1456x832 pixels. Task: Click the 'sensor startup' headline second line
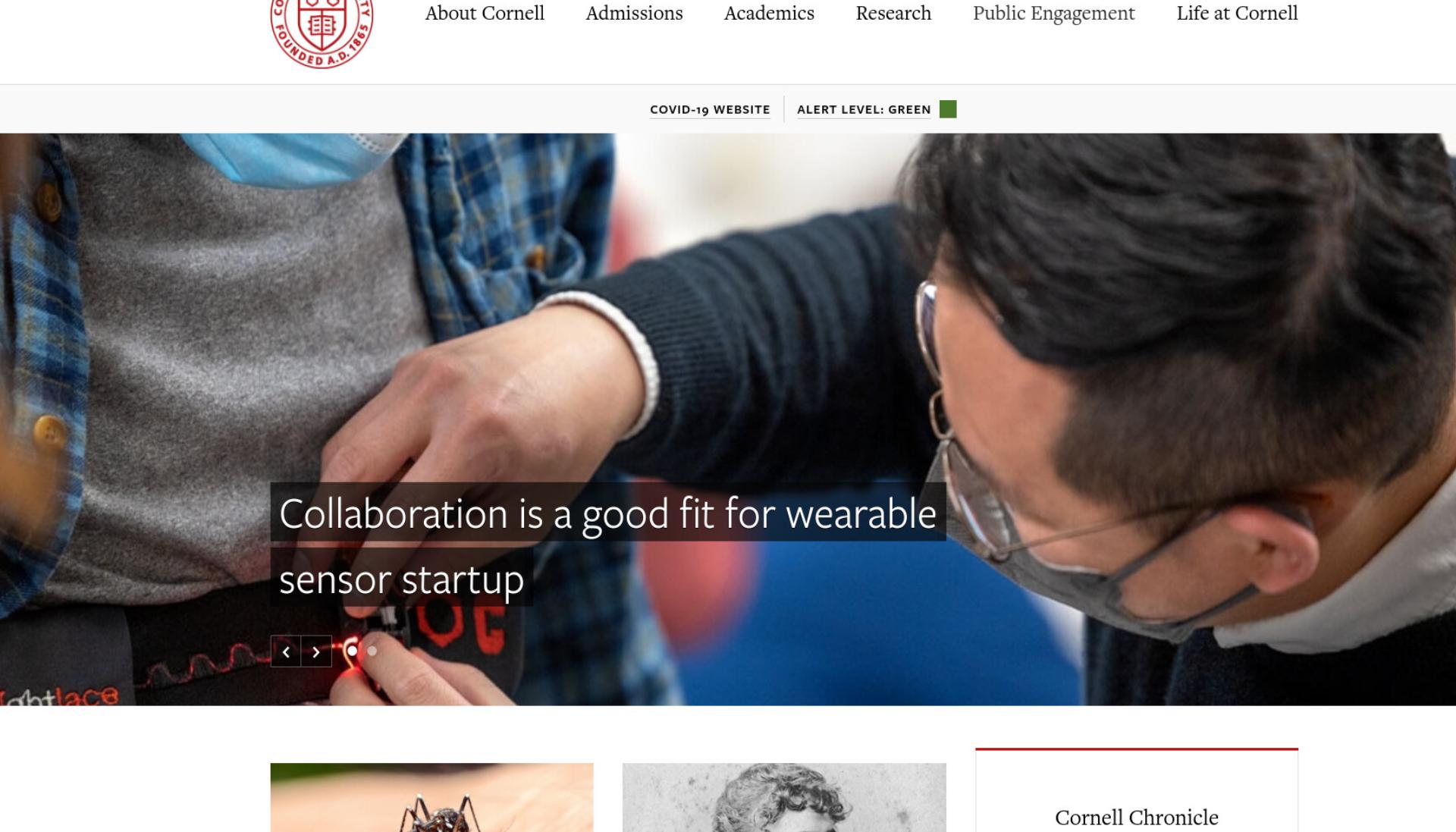[x=402, y=579]
